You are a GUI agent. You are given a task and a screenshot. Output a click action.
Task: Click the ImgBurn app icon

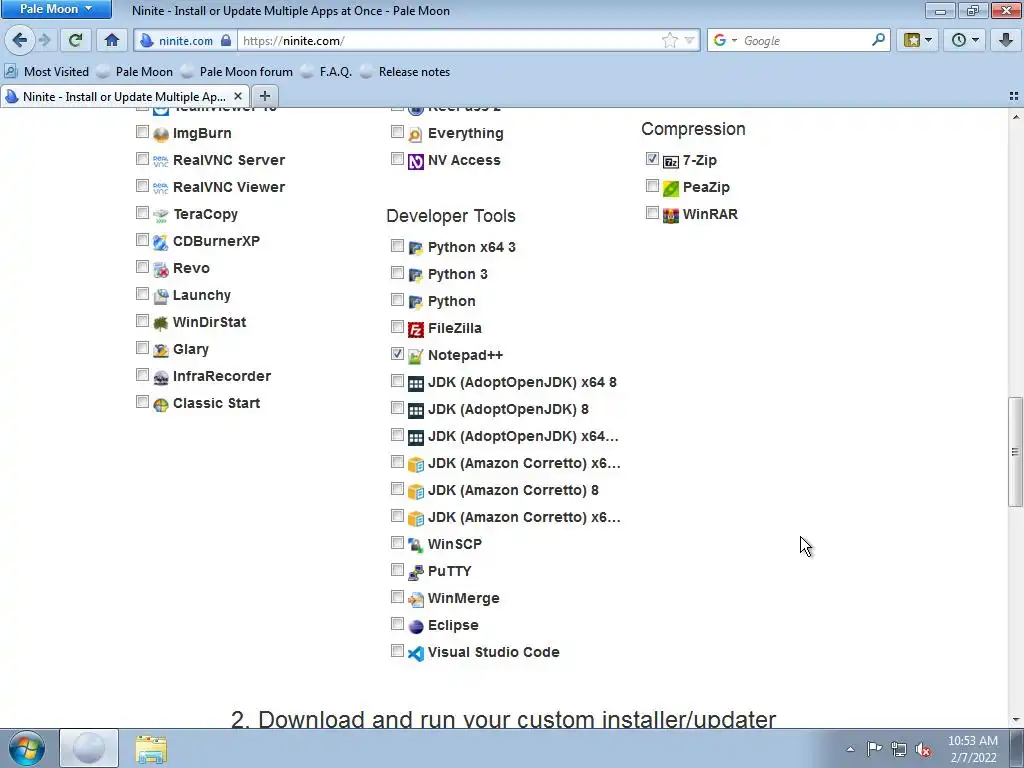pyautogui.click(x=161, y=134)
